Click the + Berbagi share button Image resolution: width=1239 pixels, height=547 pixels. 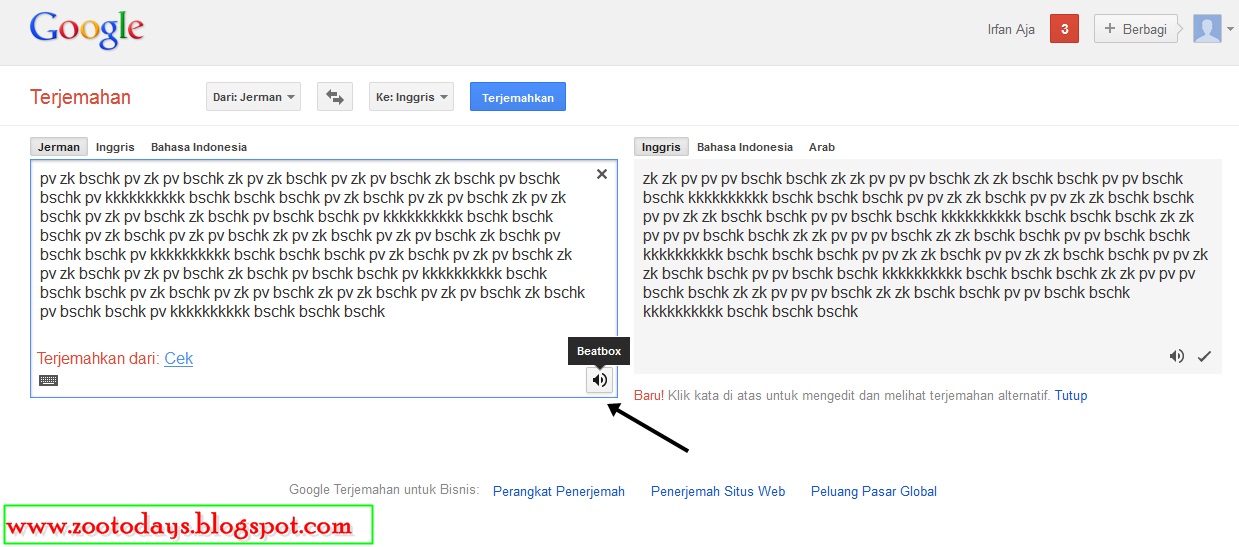click(x=1136, y=29)
